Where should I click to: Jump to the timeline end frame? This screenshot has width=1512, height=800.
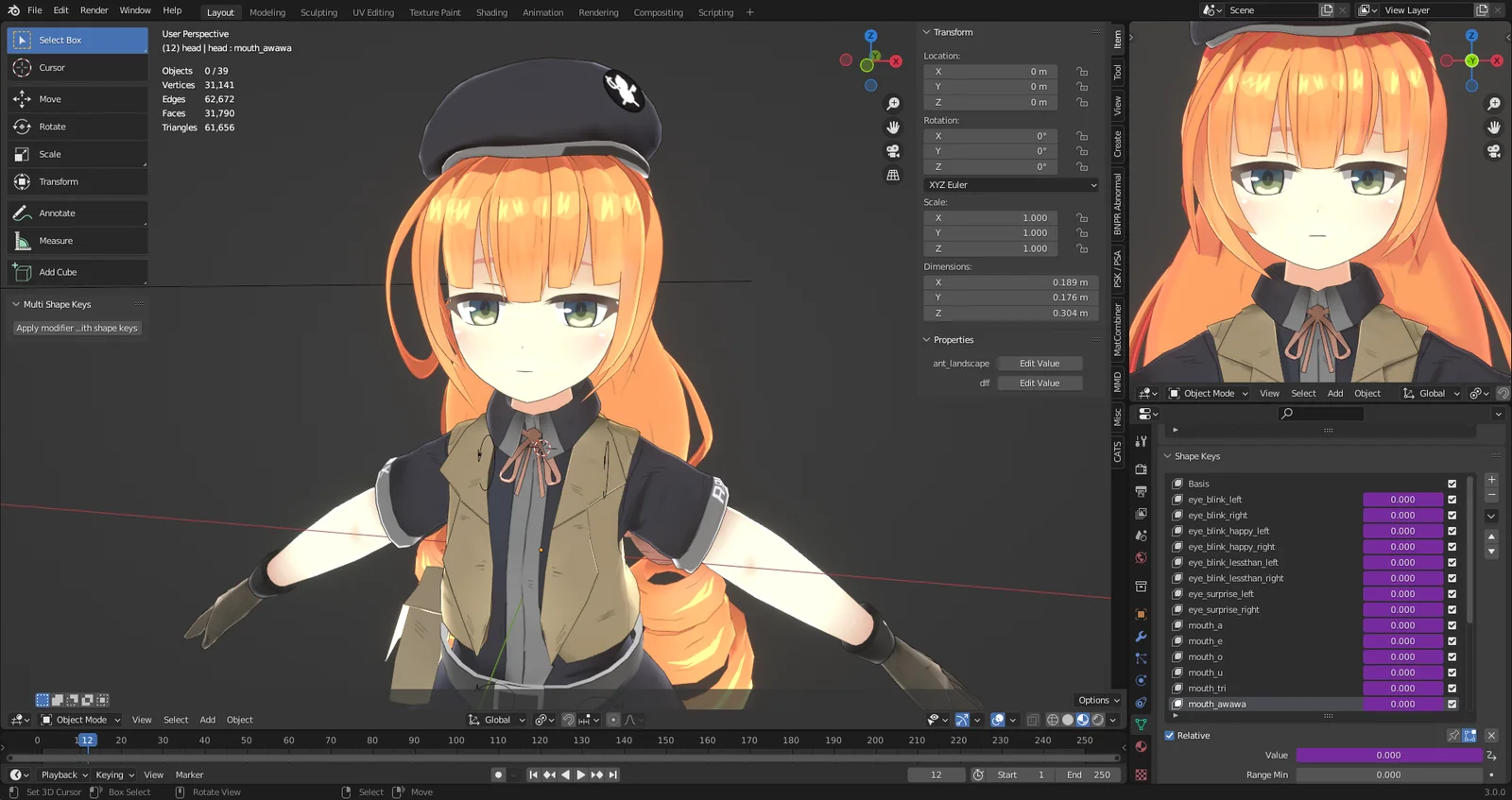(613, 774)
